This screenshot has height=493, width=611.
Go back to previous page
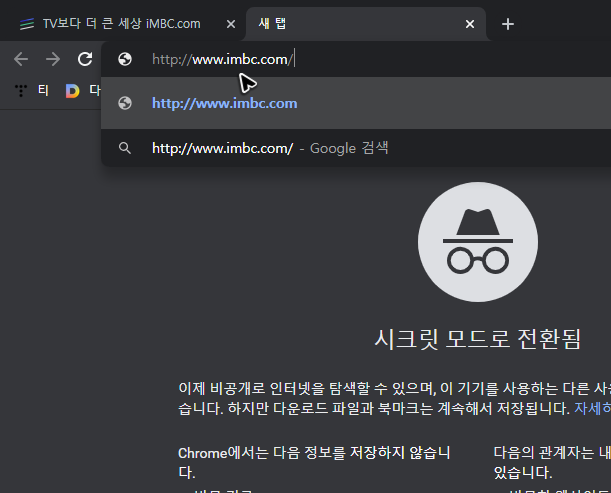point(21,59)
